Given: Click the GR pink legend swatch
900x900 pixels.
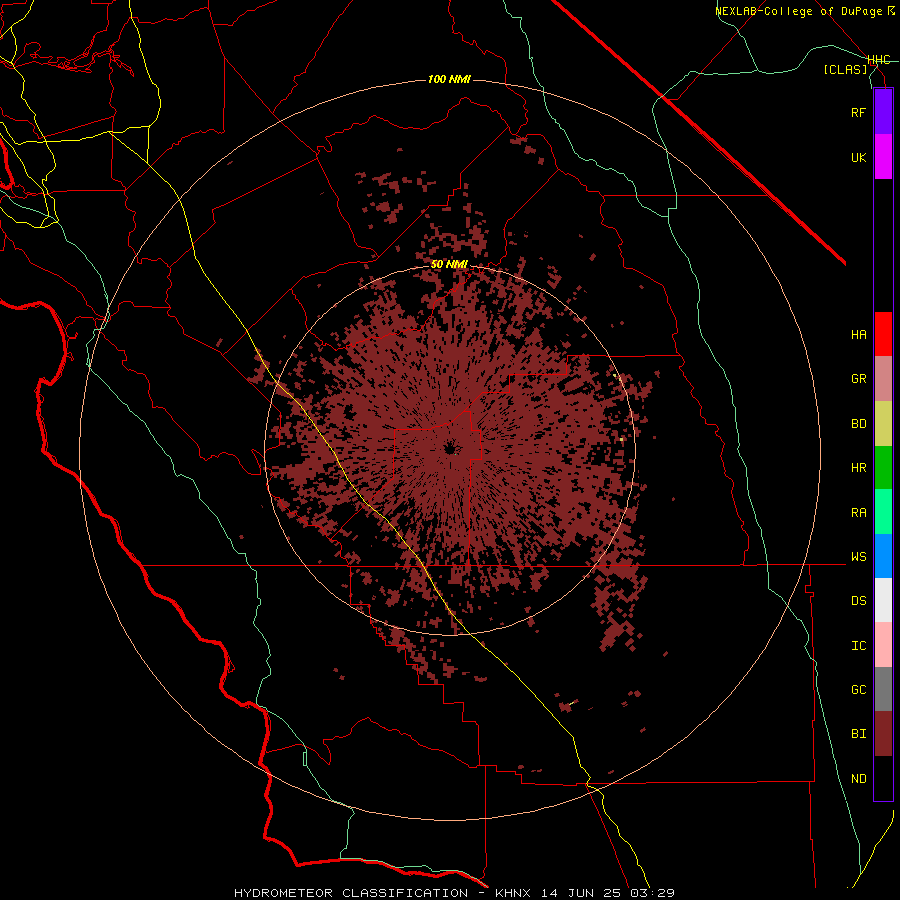Looking at the screenshot, I should [x=883, y=379].
